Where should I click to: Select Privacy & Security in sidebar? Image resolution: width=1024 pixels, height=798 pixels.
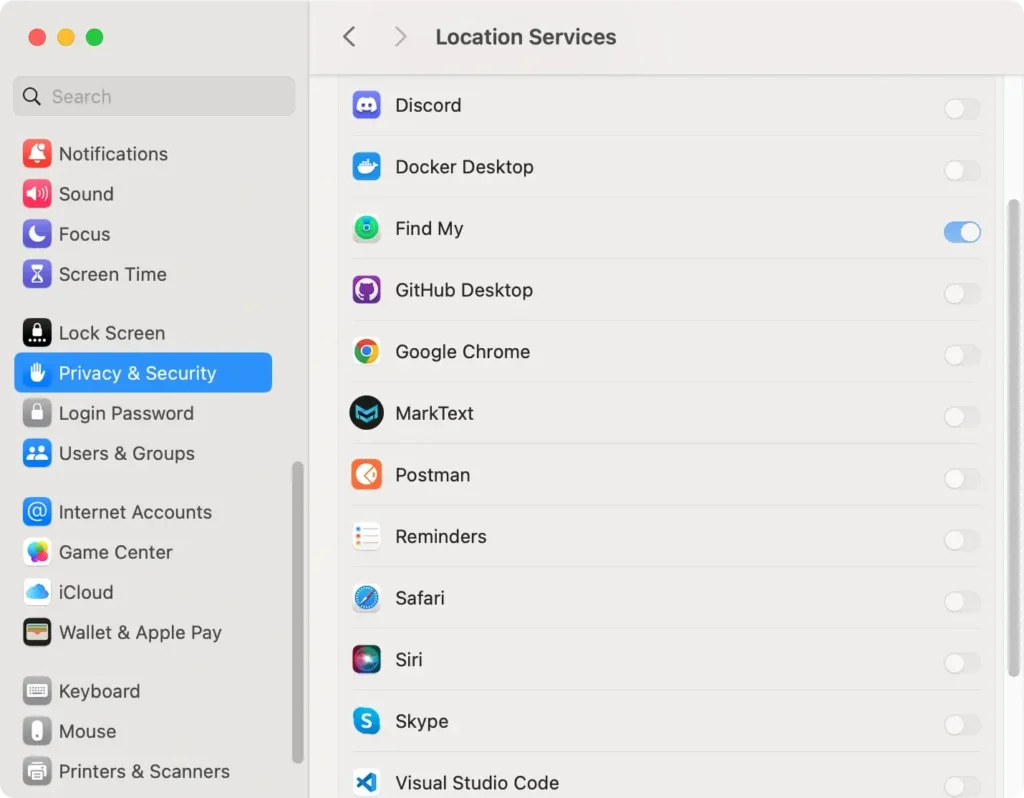tap(143, 373)
